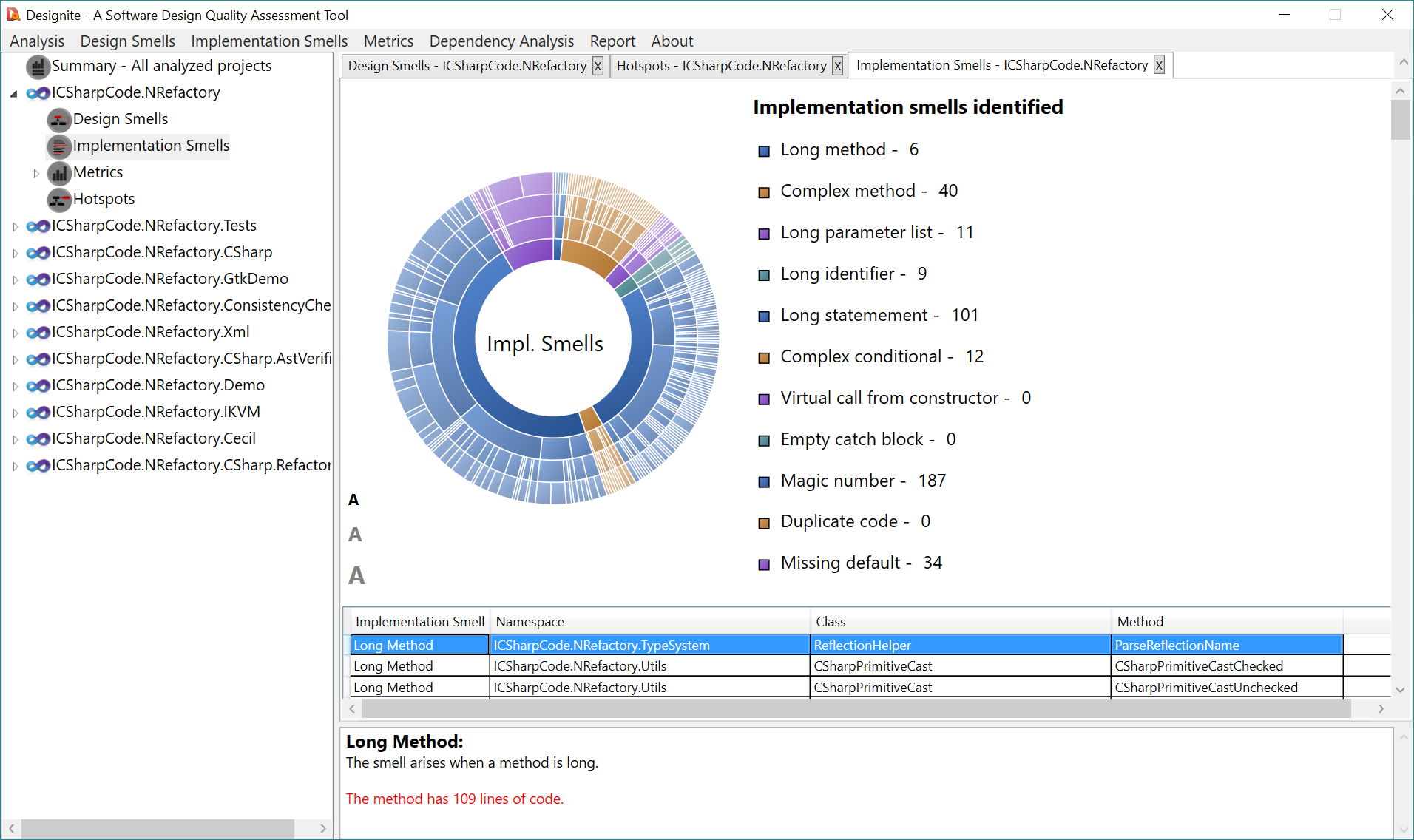Click the ICSharpCode.NRefactory.Xml project icon
Screen dimensions: 1414x840
[38, 333]
